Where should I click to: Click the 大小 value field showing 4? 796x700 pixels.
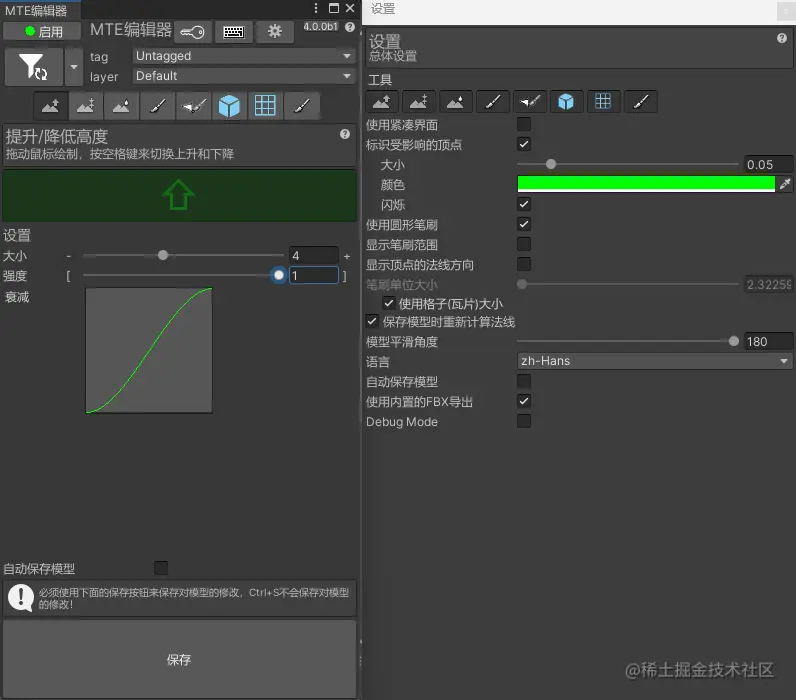coord(314,256)
